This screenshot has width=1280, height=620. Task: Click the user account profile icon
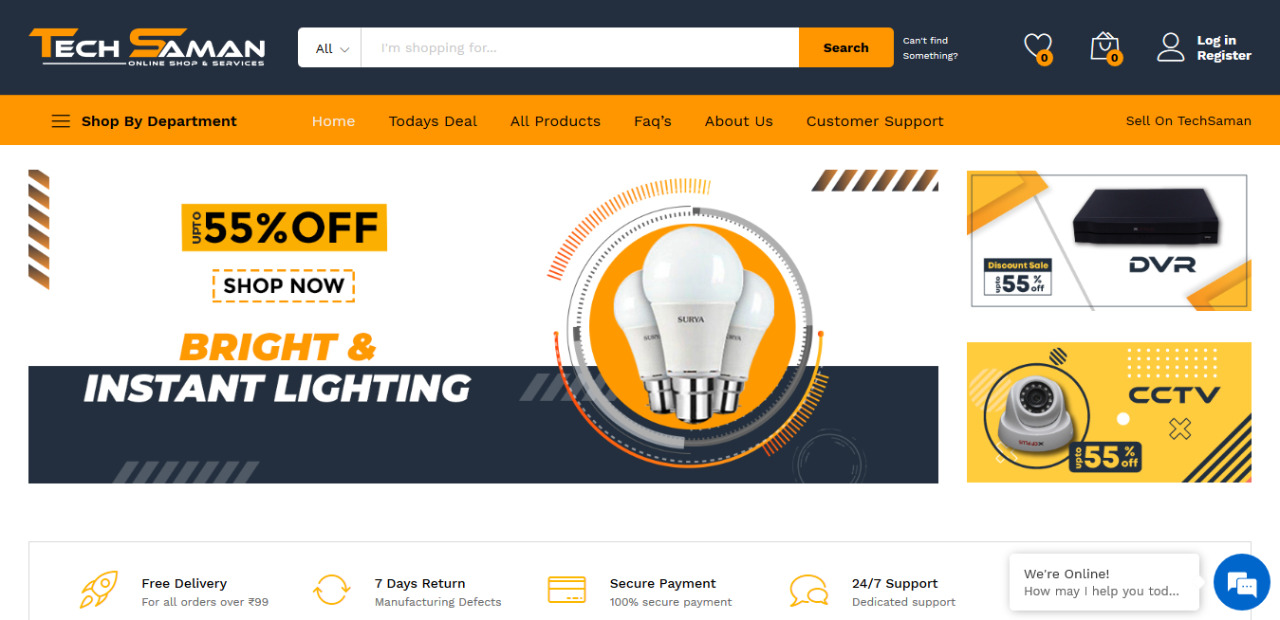pos(1170,47)
